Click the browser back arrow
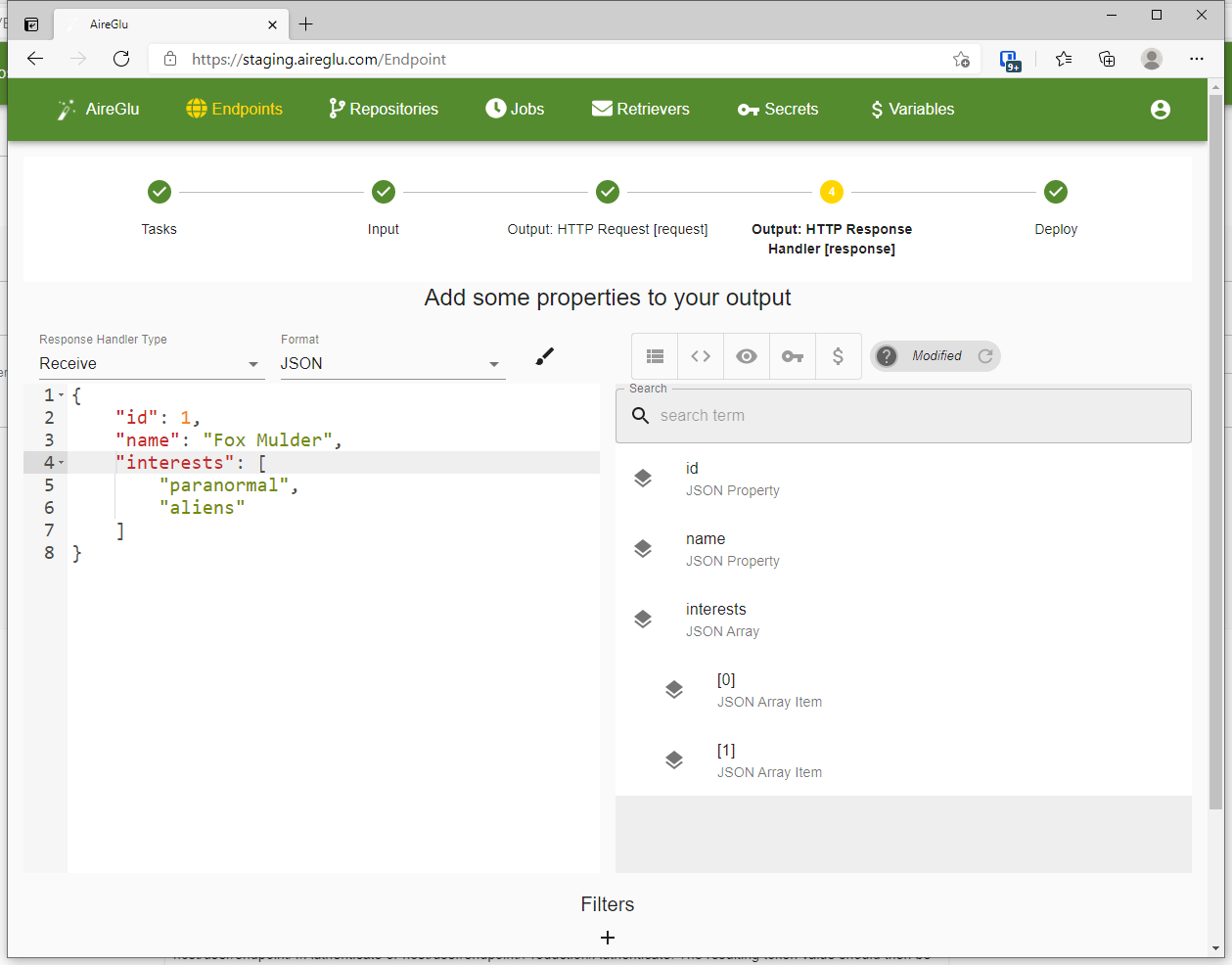The height and width of the screenshot is (965, 1232). (x=35, y=59)
